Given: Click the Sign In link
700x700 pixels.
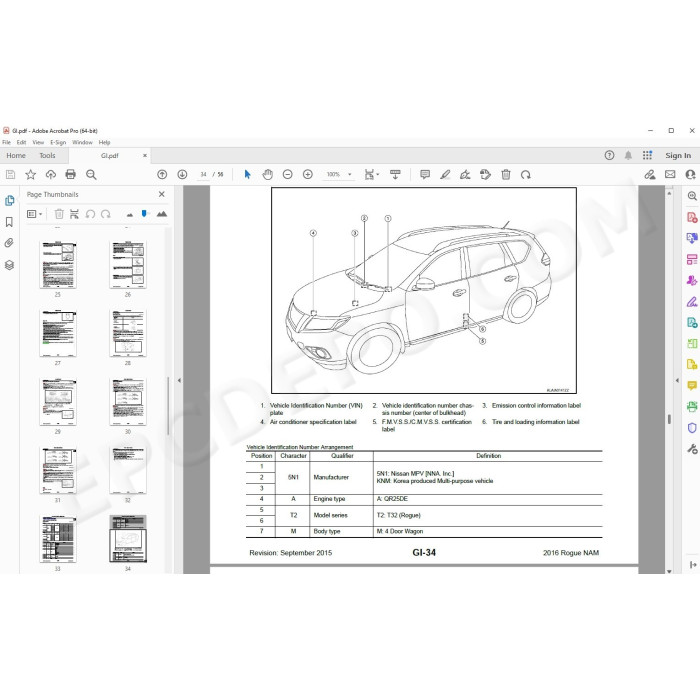Looking at the screenshot, I should (678, 155).
